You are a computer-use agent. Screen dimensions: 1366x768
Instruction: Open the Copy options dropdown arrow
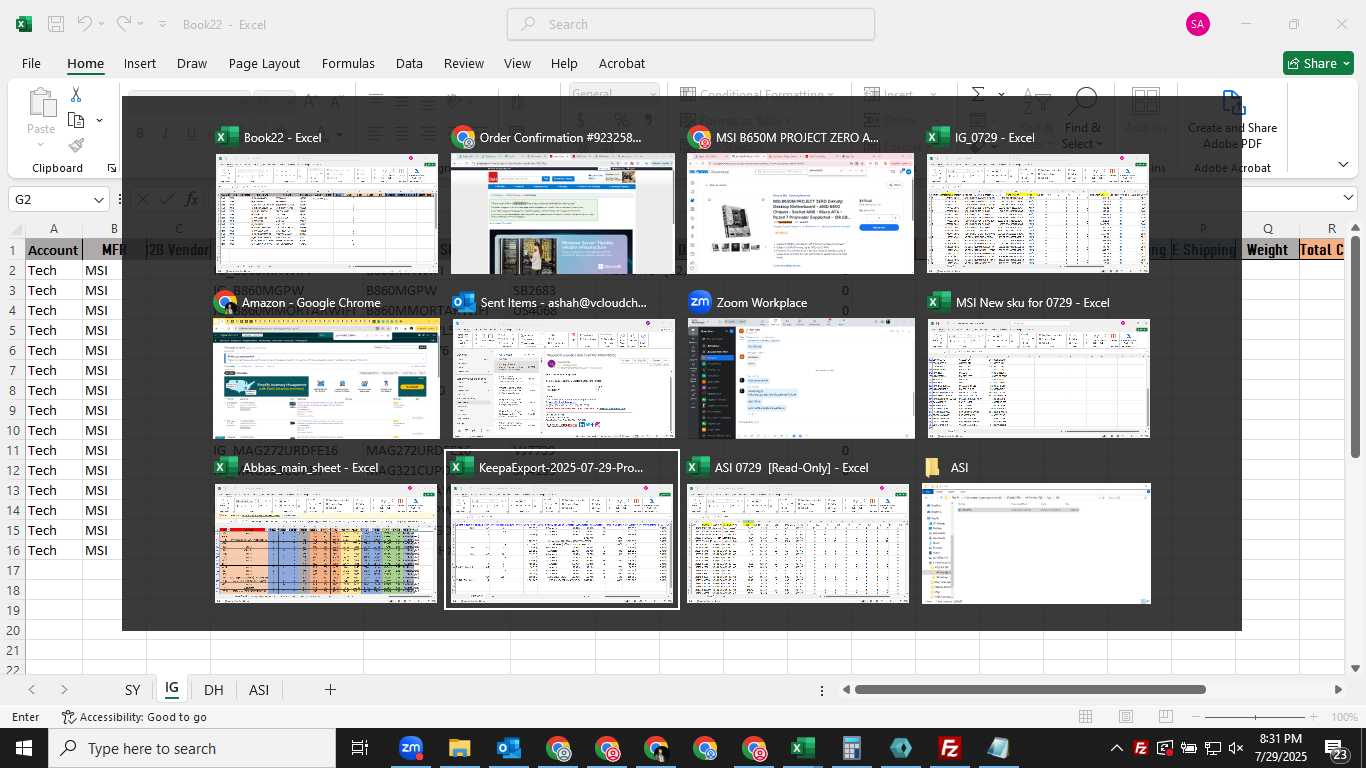tap(99, 120)
